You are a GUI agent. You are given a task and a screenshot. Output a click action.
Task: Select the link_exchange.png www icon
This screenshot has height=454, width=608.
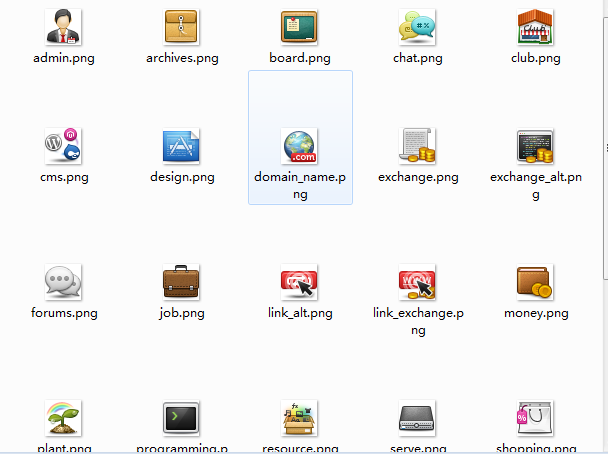(417, 282)
